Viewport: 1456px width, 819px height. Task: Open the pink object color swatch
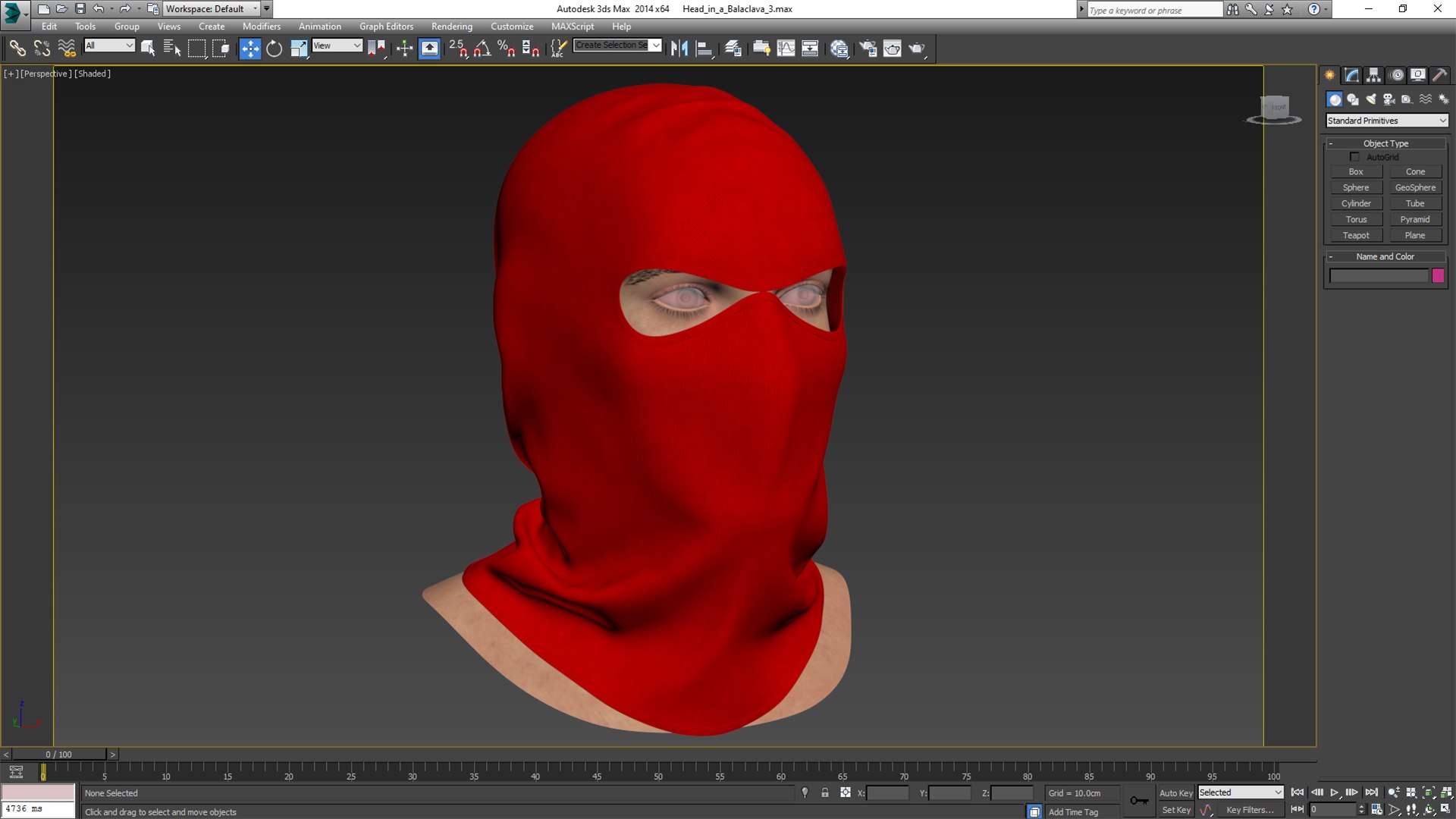(1438, 276)
